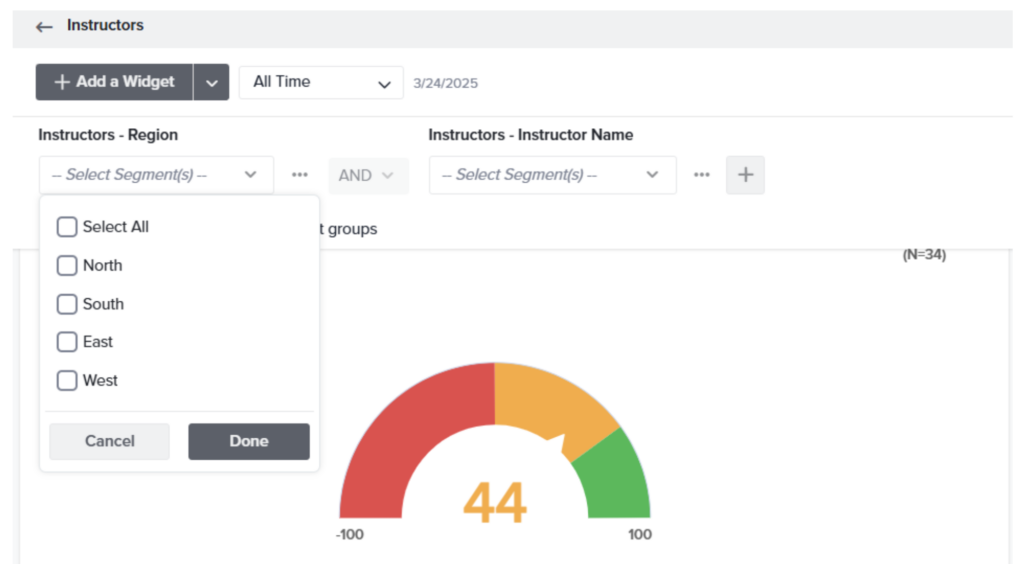
Task: Open the All Time date range dropdown
Action: [320, 82]
